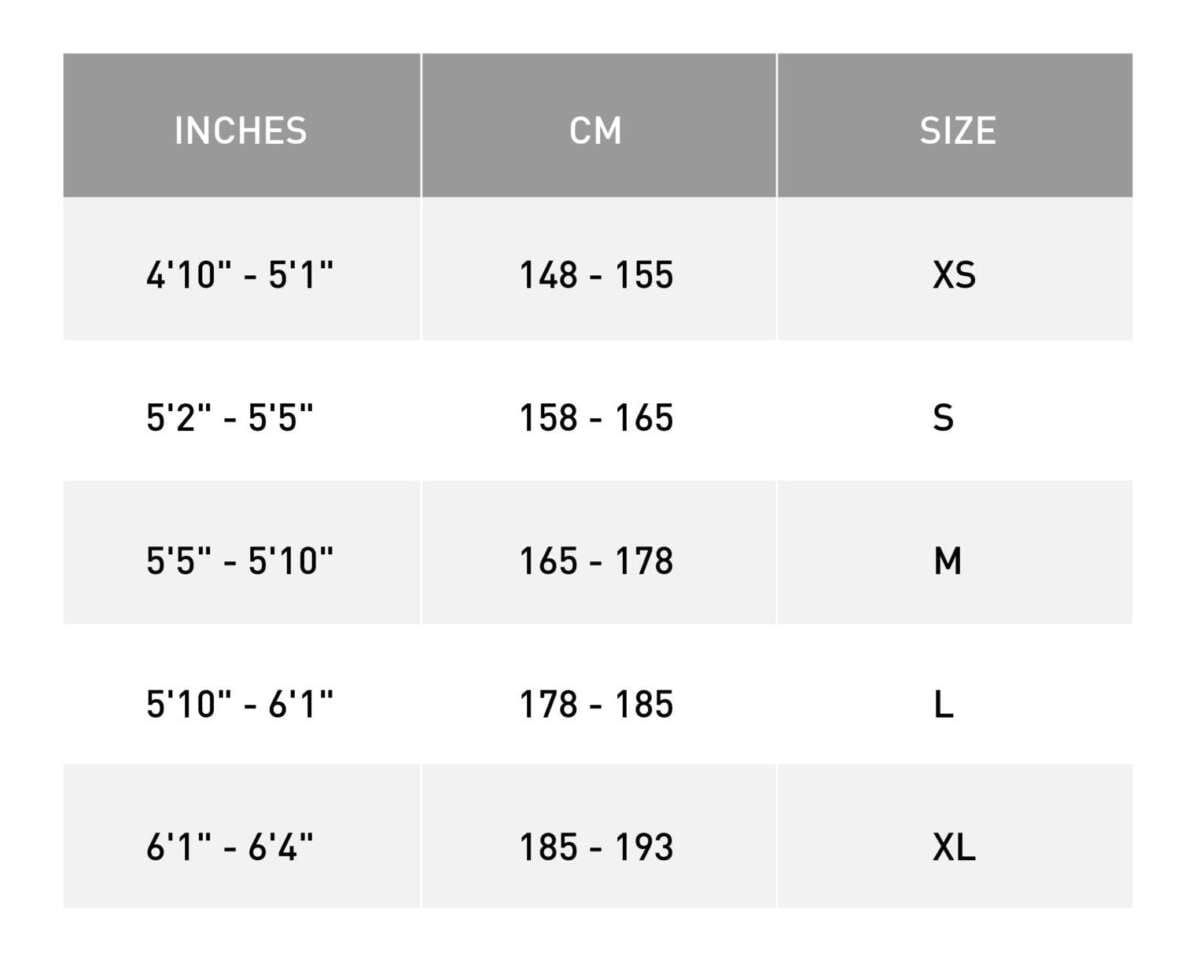
Task: Select the 158 - 165 cm cell
Action: click(x=596, y=417)
